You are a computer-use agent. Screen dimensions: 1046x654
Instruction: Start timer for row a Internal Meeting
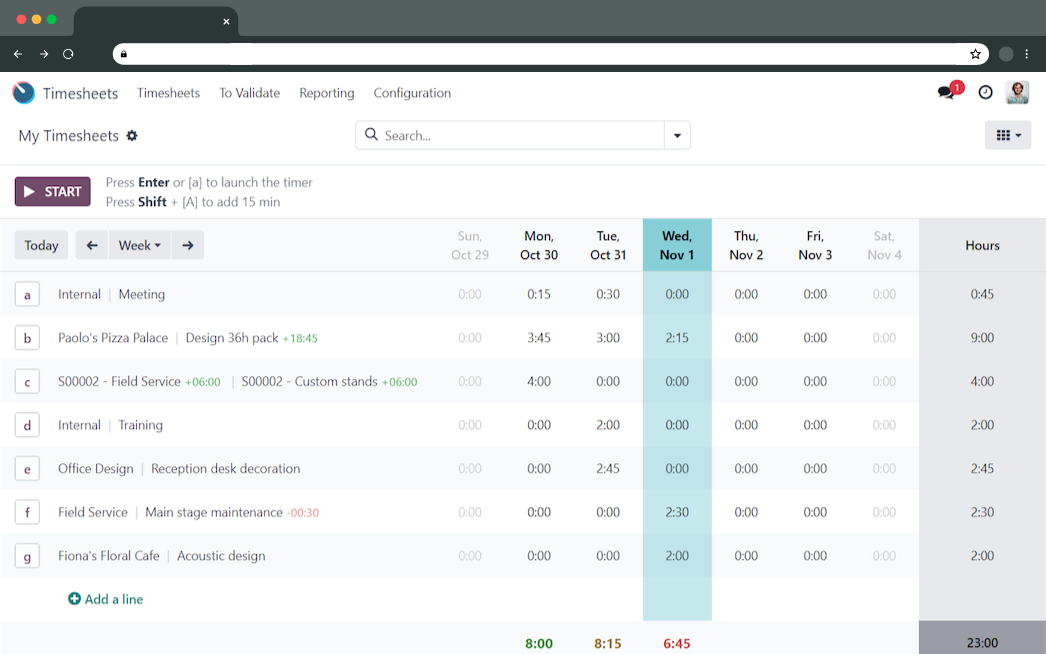pos(27,295)
